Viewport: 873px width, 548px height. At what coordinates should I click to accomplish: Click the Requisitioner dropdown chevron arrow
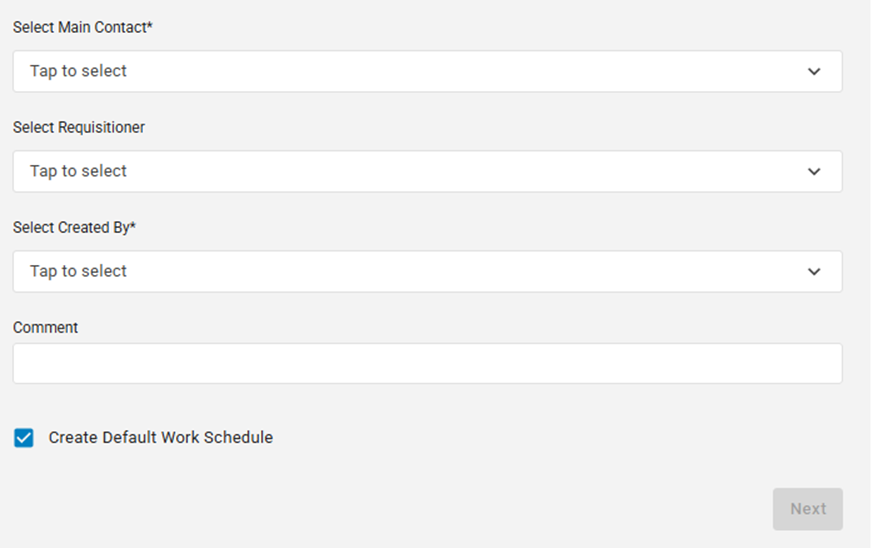pyautogui.click(x=814, y=172)
